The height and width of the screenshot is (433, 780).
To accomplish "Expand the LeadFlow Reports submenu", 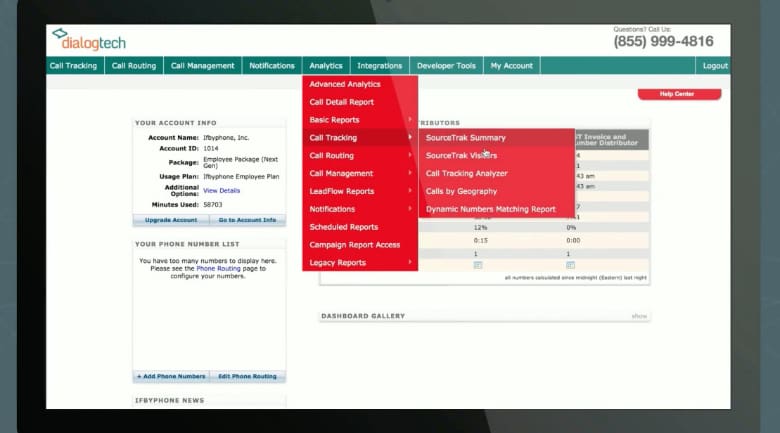I will click(342, 191).
